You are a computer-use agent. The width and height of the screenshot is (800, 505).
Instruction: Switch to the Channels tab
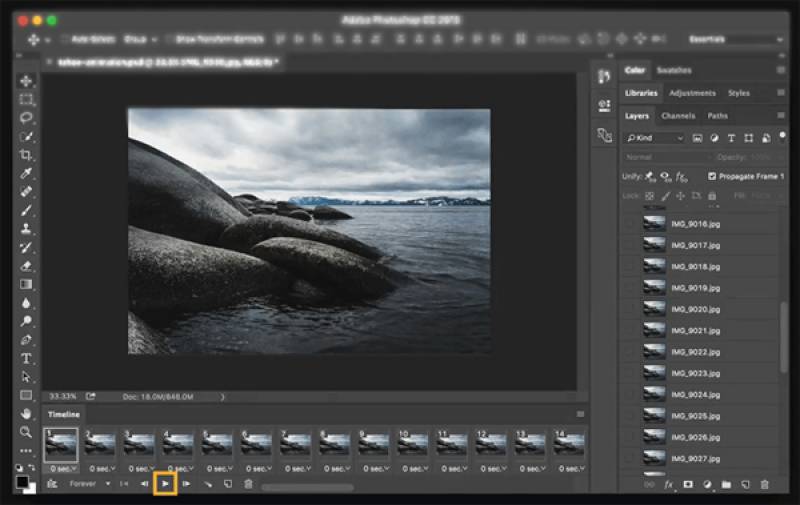pos(678,116)
